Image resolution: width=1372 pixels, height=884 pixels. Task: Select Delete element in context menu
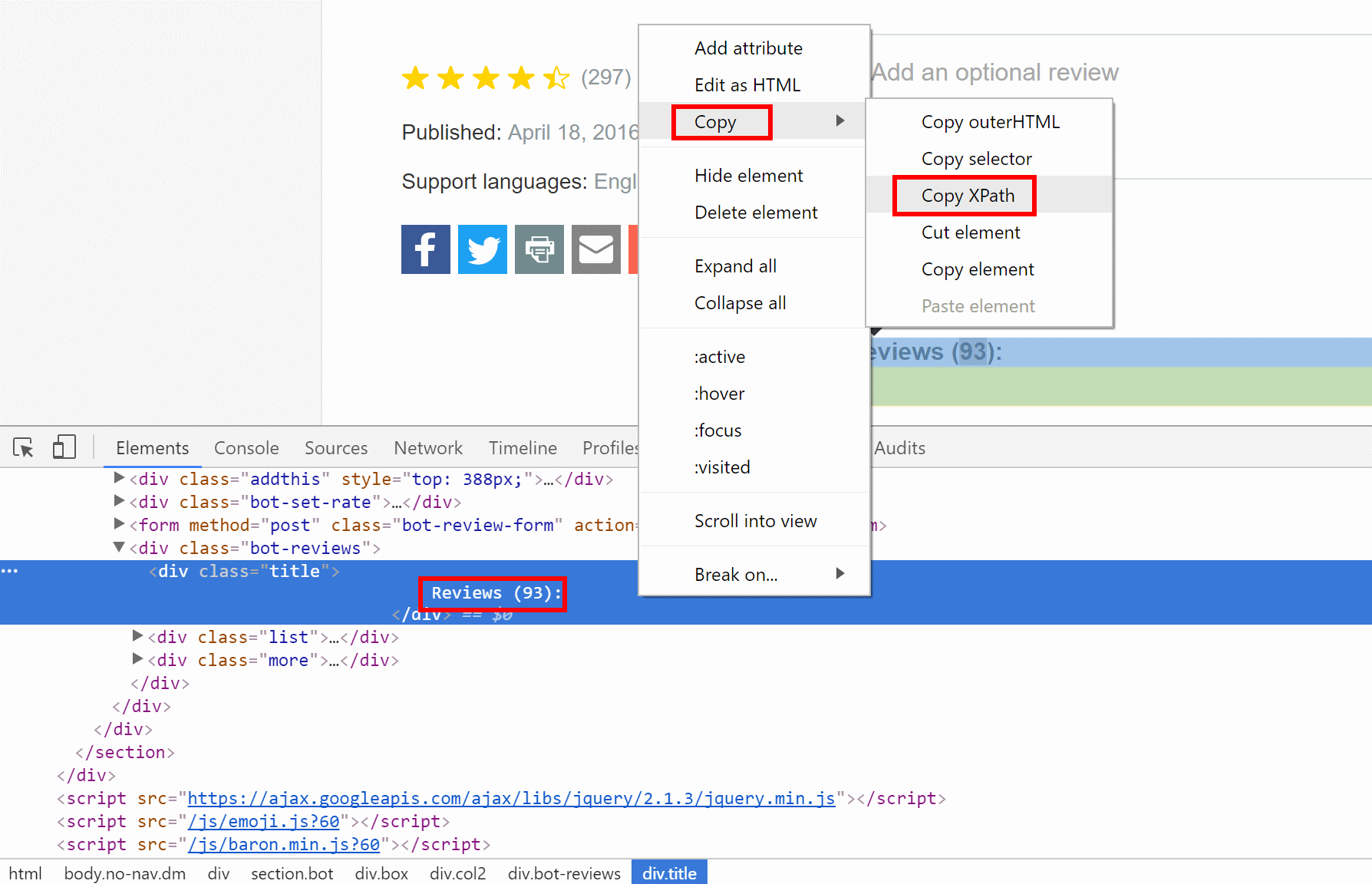tap(755, 213)
